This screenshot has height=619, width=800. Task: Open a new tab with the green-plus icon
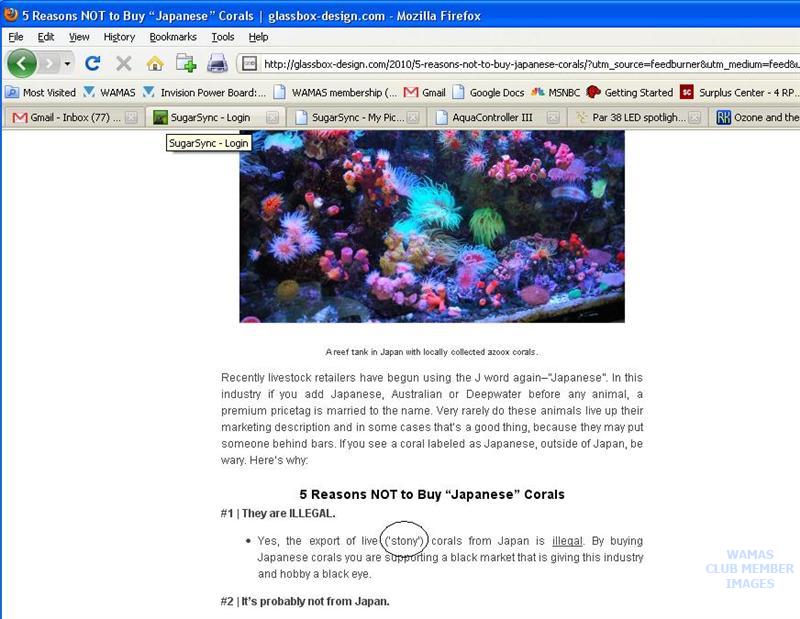[x=186, y=63]
